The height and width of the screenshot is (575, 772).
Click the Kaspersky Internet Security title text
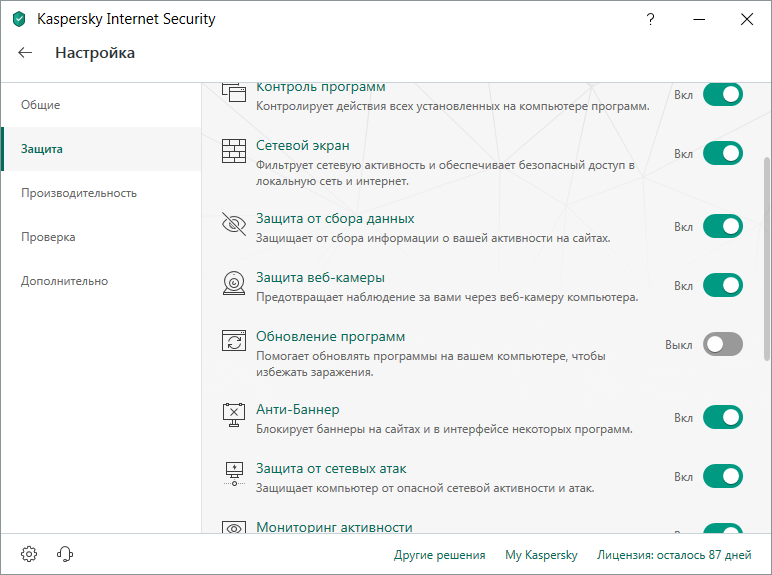click(x=126, y=19)
